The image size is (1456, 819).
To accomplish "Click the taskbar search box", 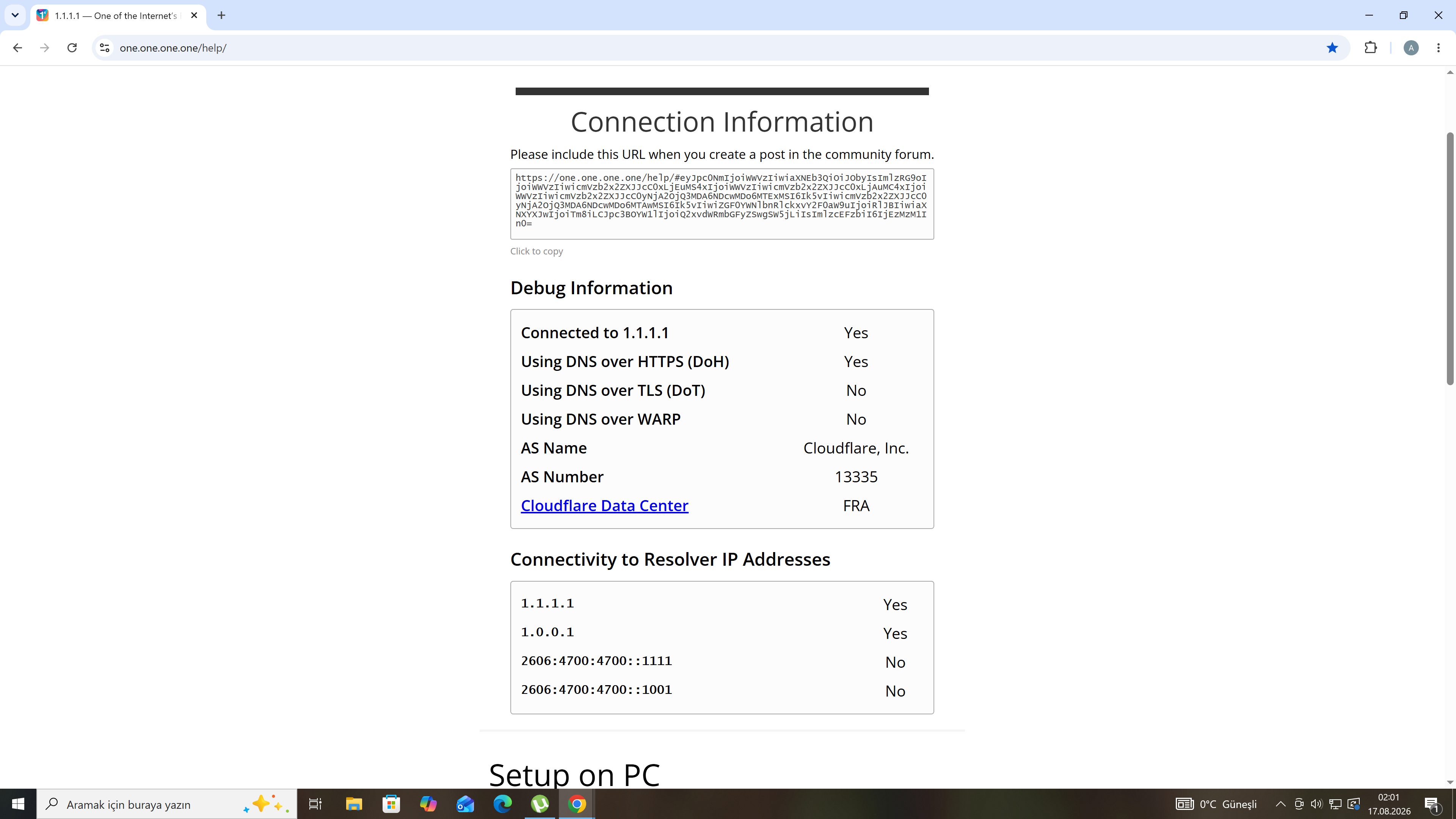I will 167,804.
